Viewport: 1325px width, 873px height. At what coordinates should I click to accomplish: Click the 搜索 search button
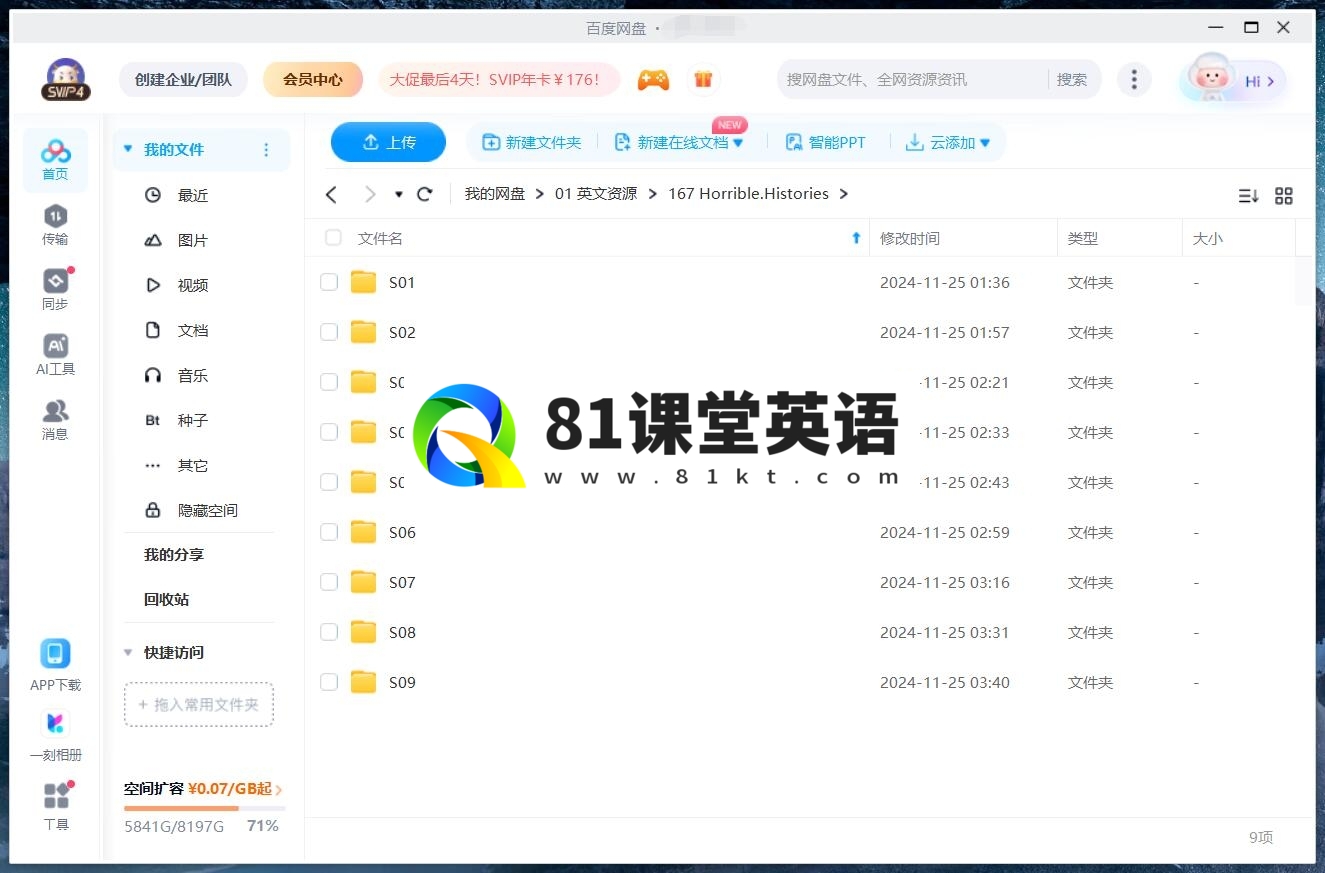tap(1072, 80)
